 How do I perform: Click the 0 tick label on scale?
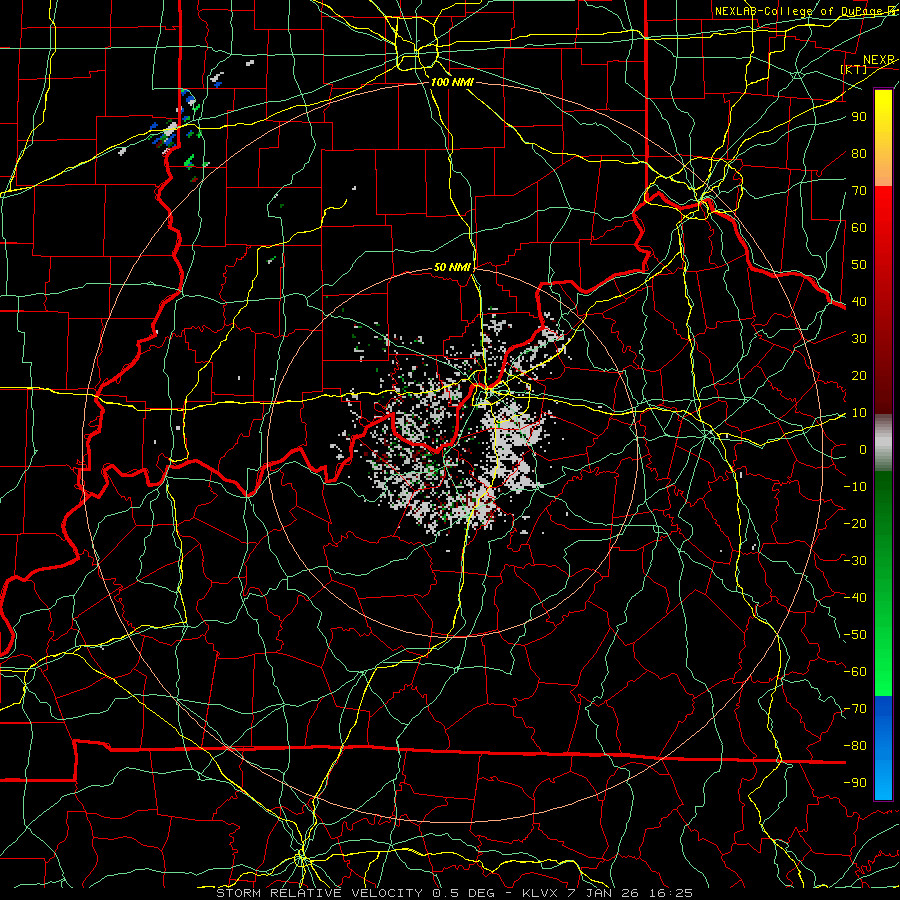(863, 449)
